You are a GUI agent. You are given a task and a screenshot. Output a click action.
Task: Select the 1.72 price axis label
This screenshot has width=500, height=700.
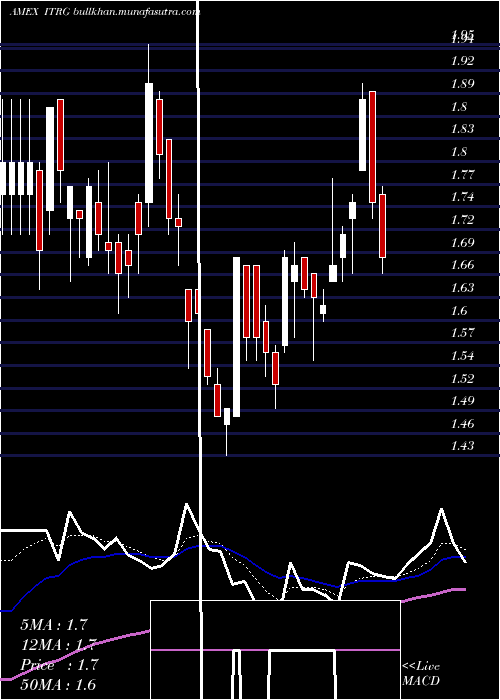pyautogui.click(x=462, y=220)
